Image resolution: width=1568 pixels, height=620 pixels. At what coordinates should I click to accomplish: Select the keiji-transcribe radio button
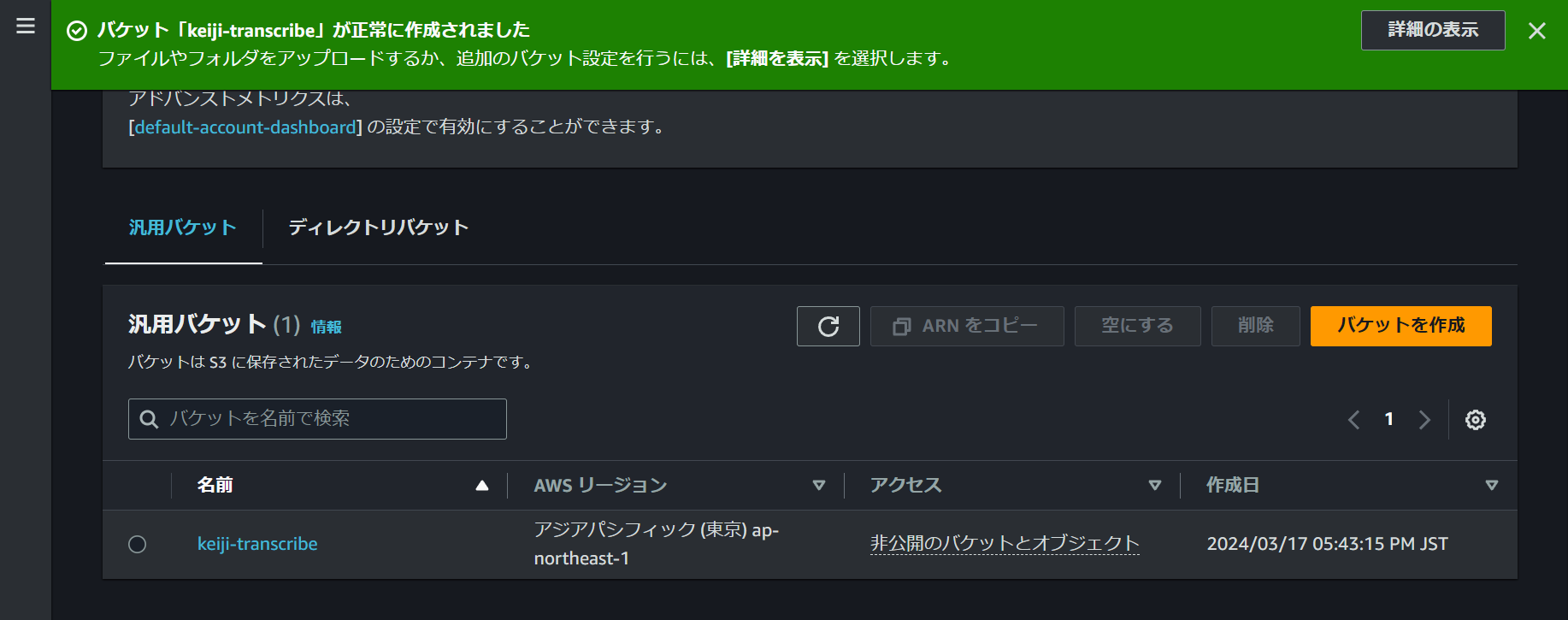pos(138,544)
